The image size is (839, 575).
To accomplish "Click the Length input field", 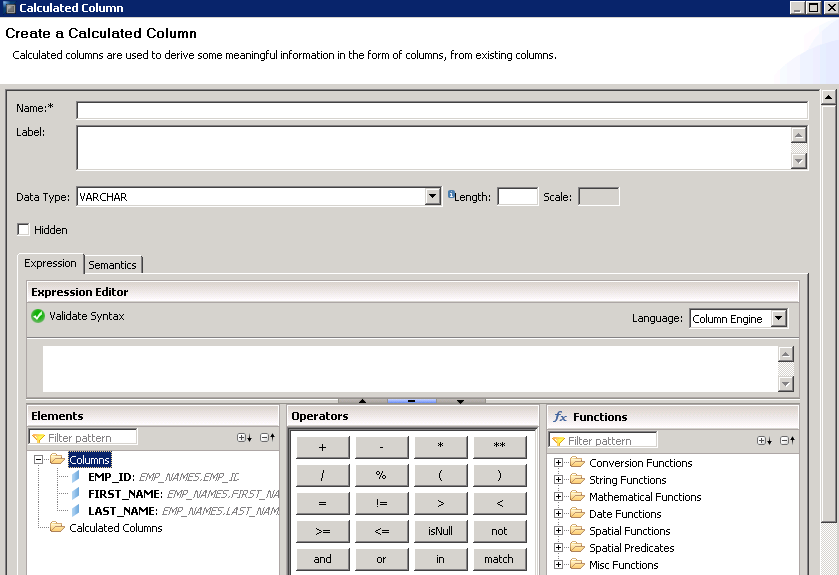I will tap(517, 196).
